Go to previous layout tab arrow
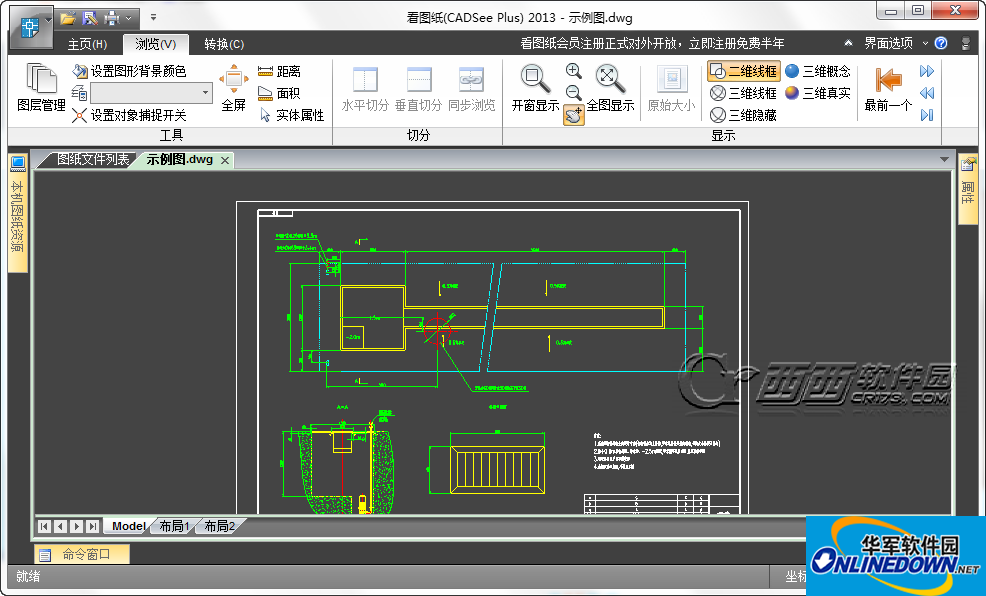Screen dimensions: 986x596 60,526
